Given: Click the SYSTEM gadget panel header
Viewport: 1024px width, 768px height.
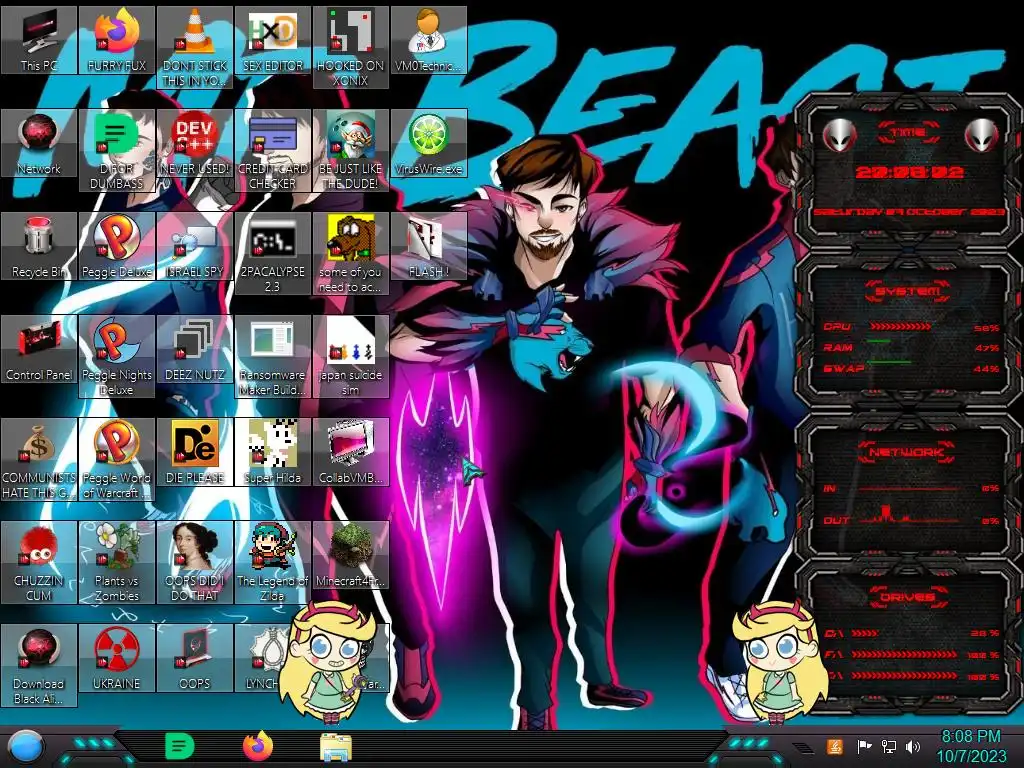Looking at the screenshot, I should click(908, 291).
